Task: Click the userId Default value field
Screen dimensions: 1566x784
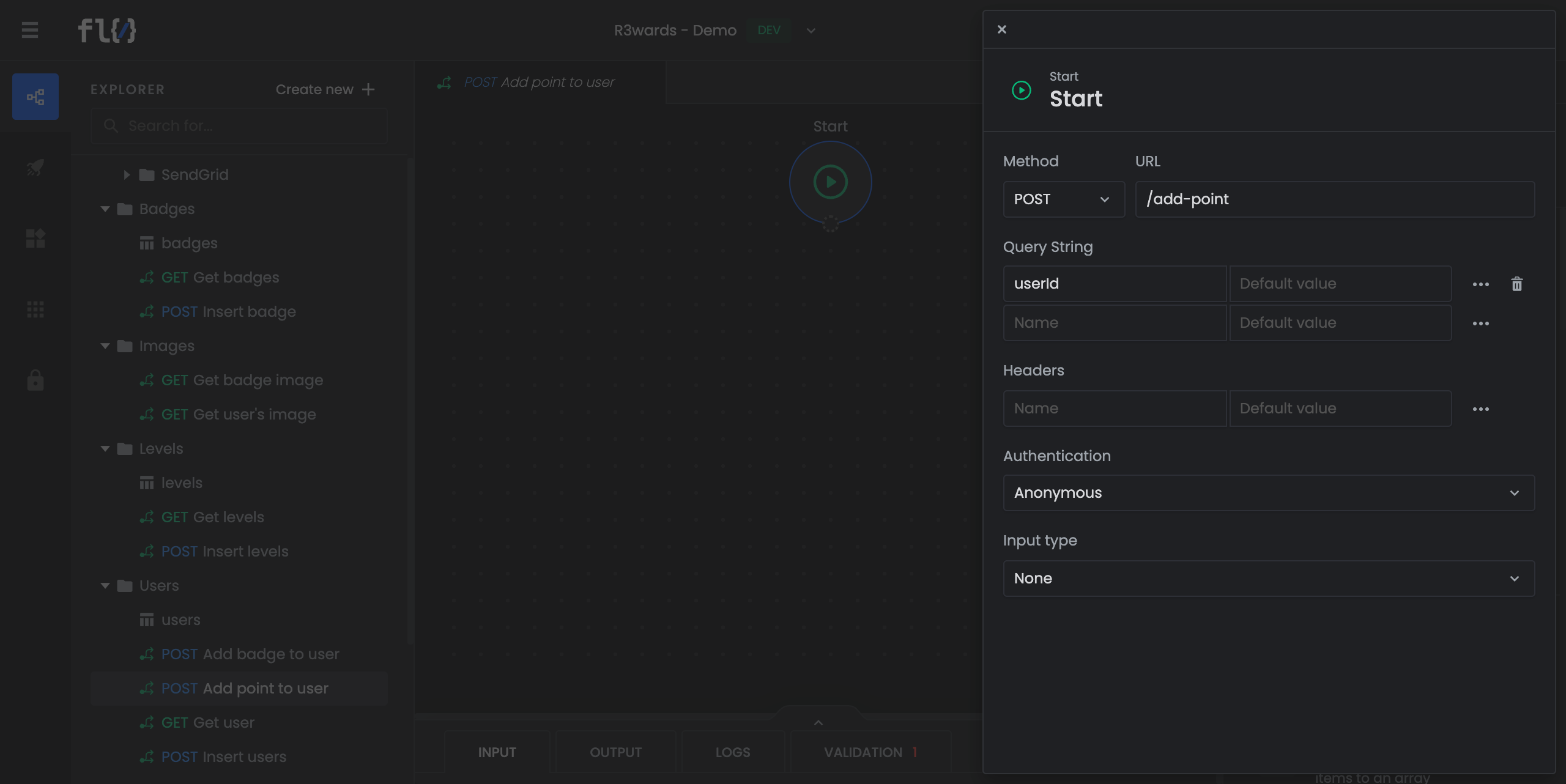Action: pyautogui.click(x=1340, y=284)
